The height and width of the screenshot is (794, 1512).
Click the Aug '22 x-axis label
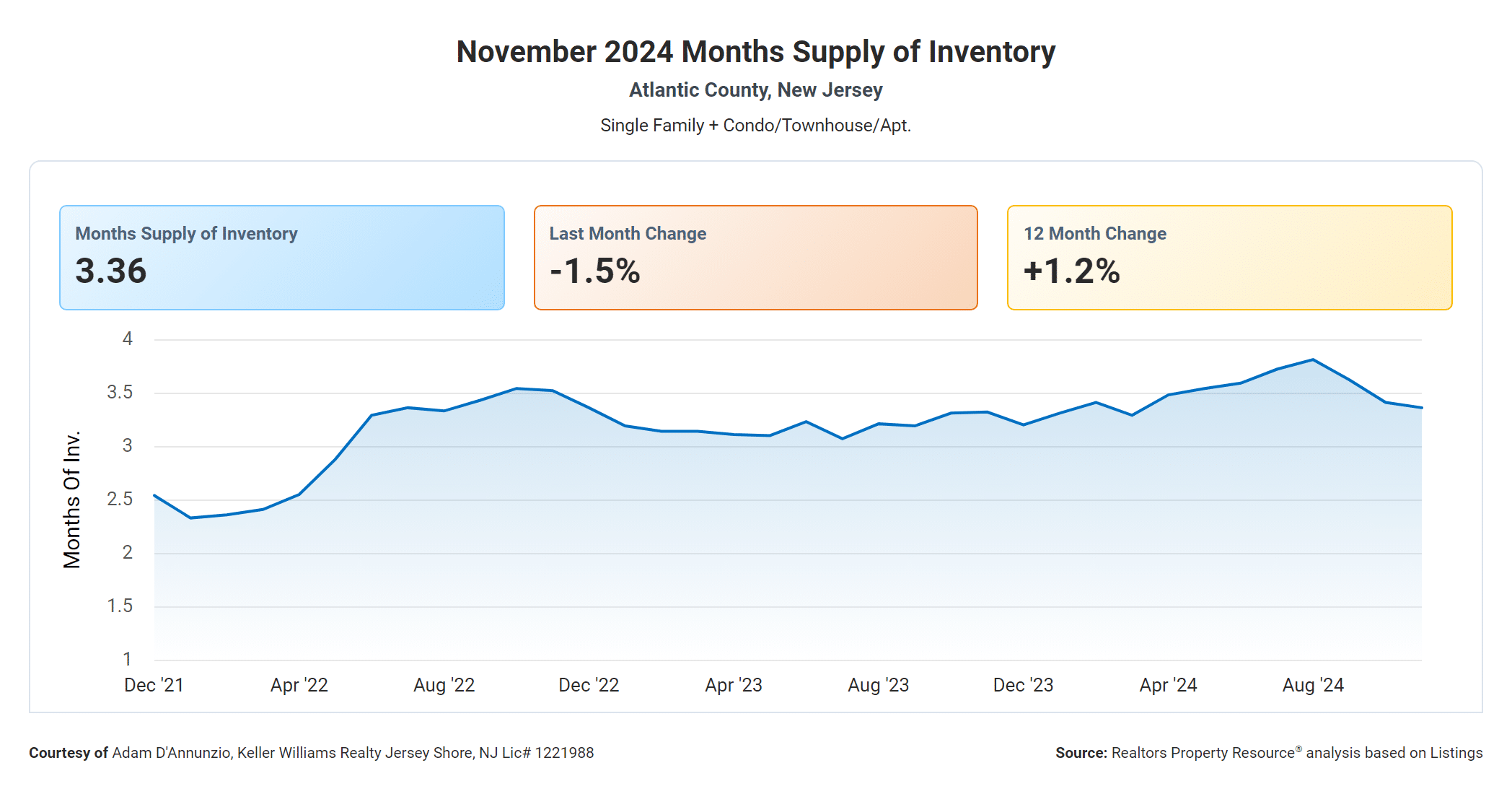pyautogui.click(x=444, y=685)
